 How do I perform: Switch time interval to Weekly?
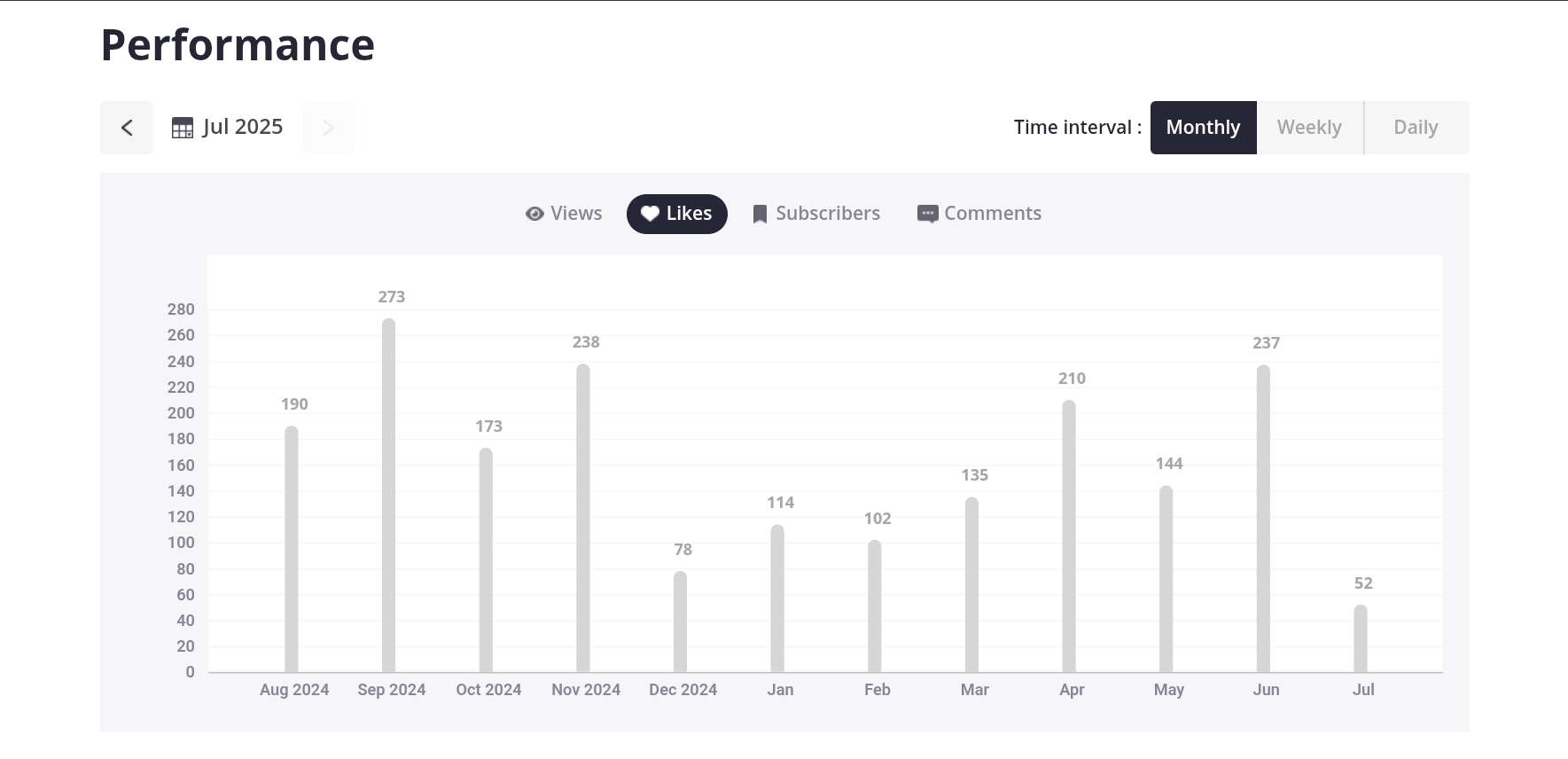[x=1309, y=128]
